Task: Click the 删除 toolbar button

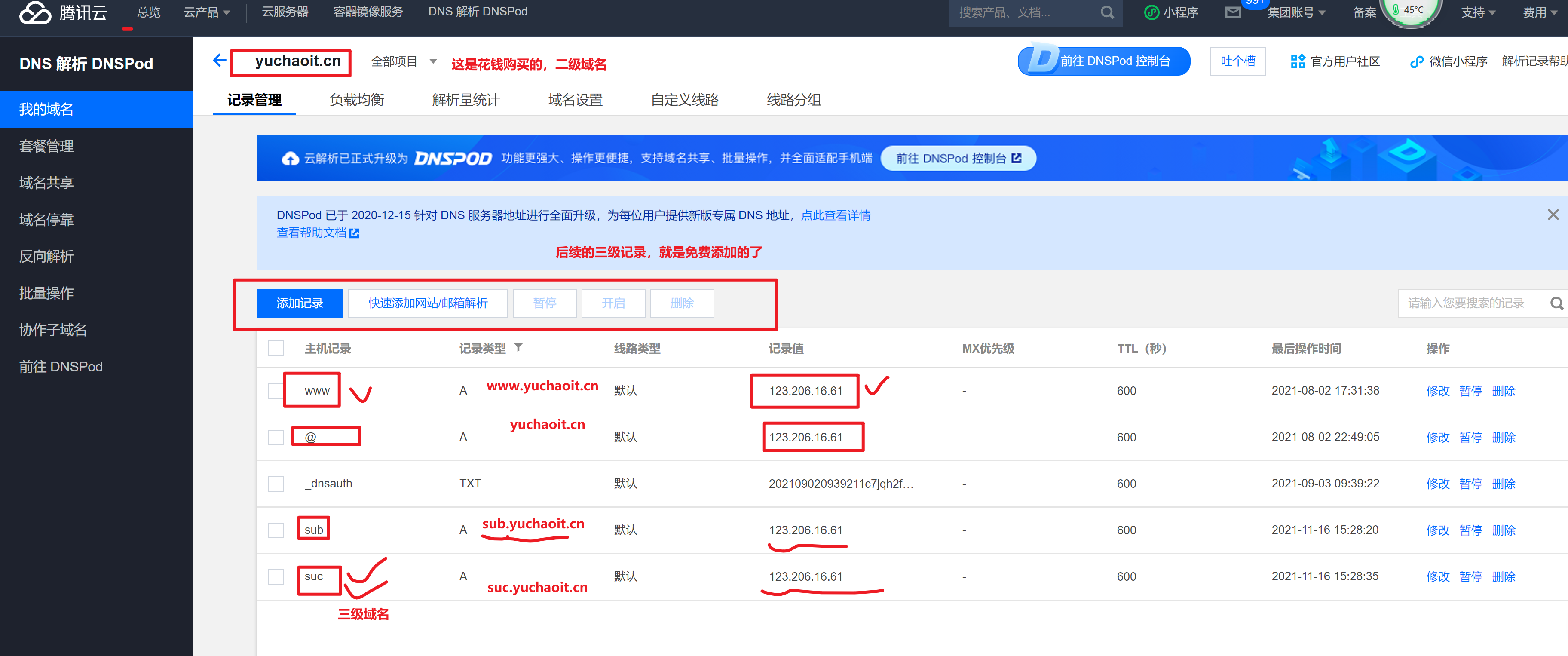Action: tap(682, 303)
